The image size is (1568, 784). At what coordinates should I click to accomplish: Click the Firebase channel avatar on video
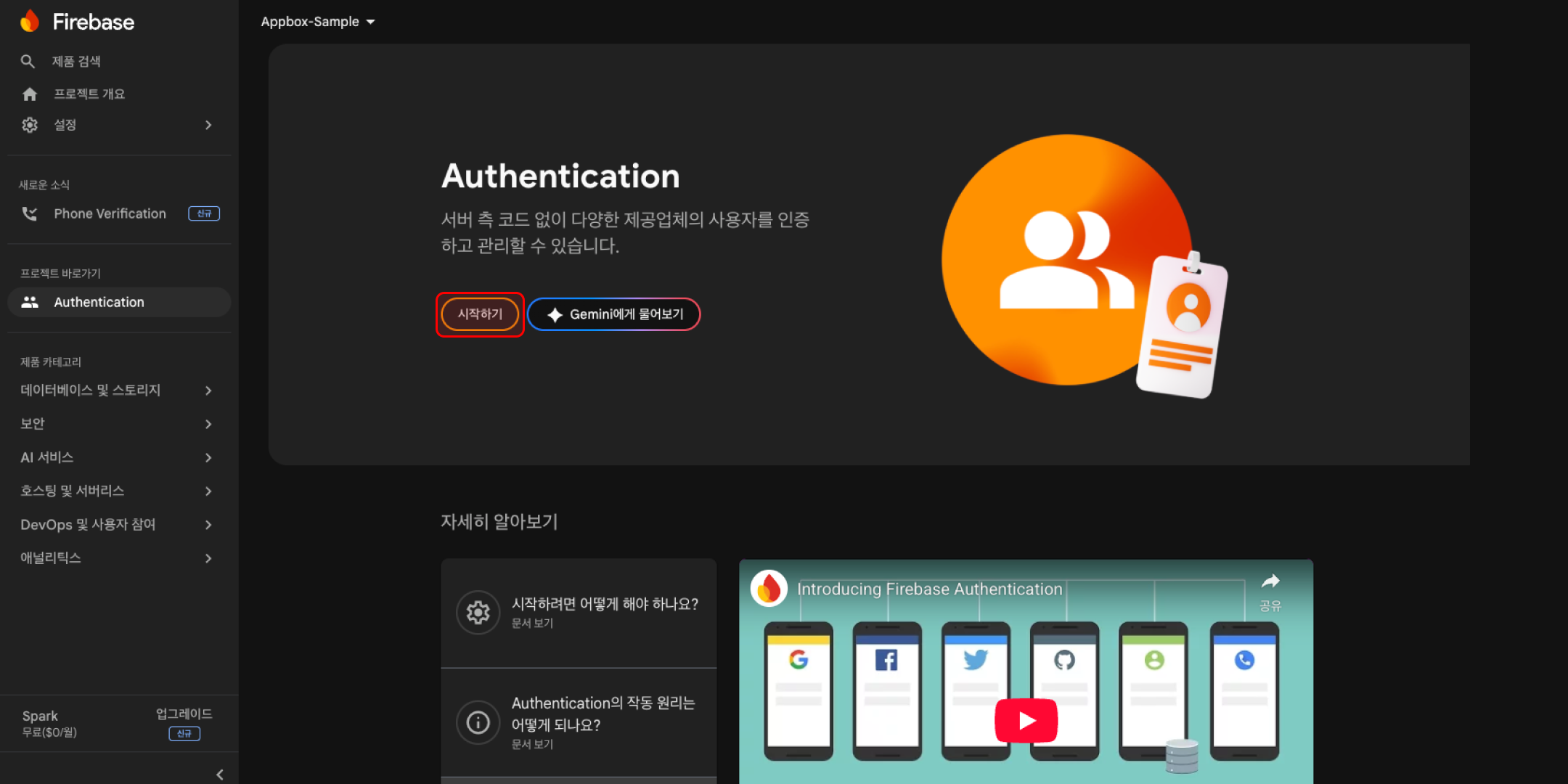[x=769, y=588]
